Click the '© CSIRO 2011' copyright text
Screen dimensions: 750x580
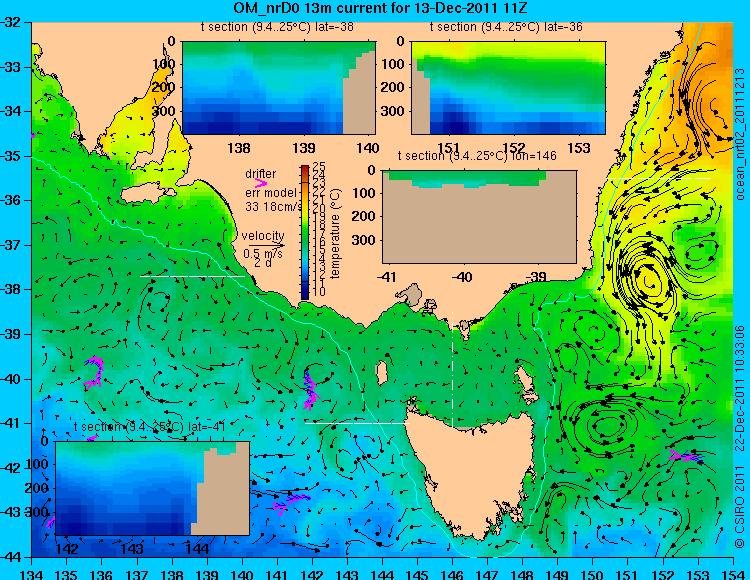740,507
